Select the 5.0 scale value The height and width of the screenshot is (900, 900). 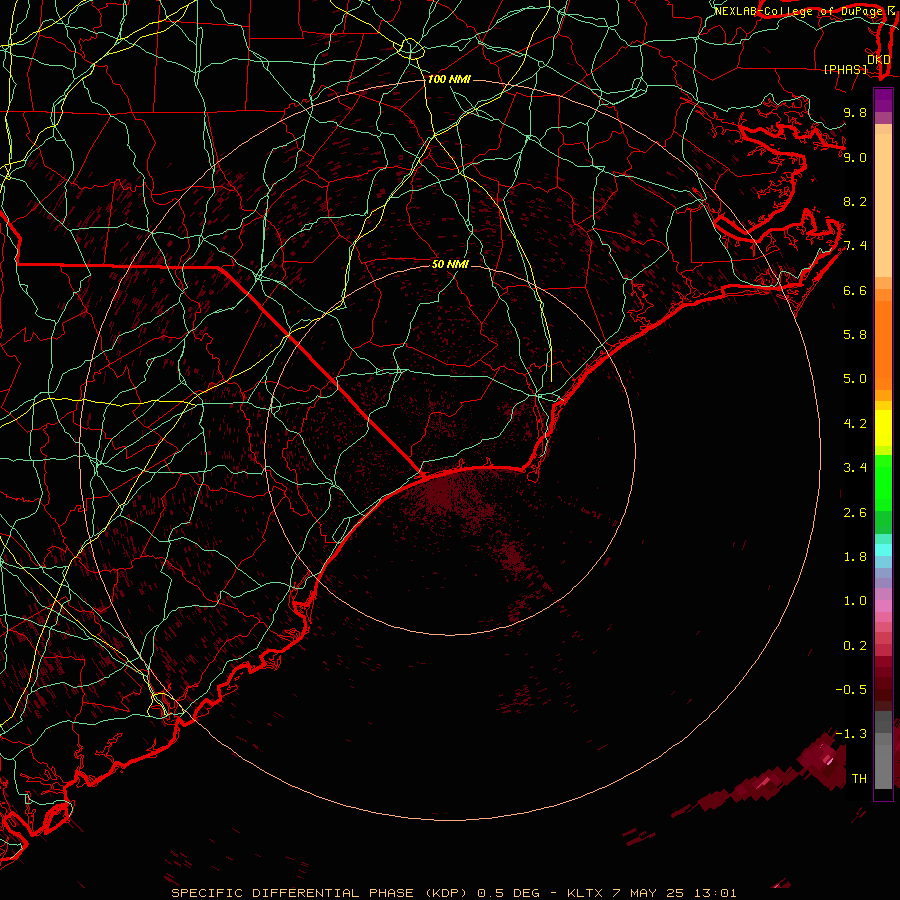click(x=855, y=379)
